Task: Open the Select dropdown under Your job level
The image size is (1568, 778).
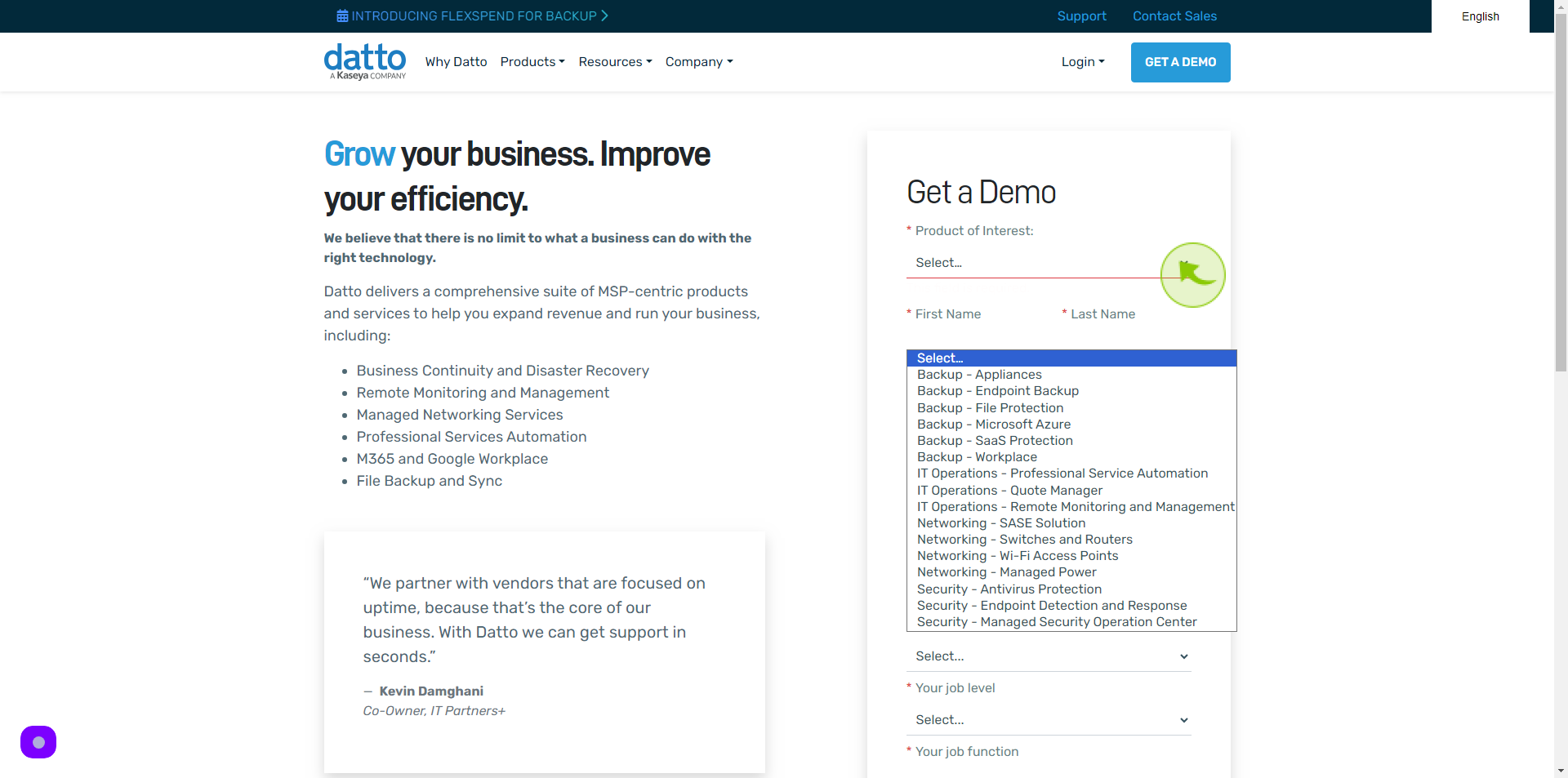Action: pos(1049,720)
